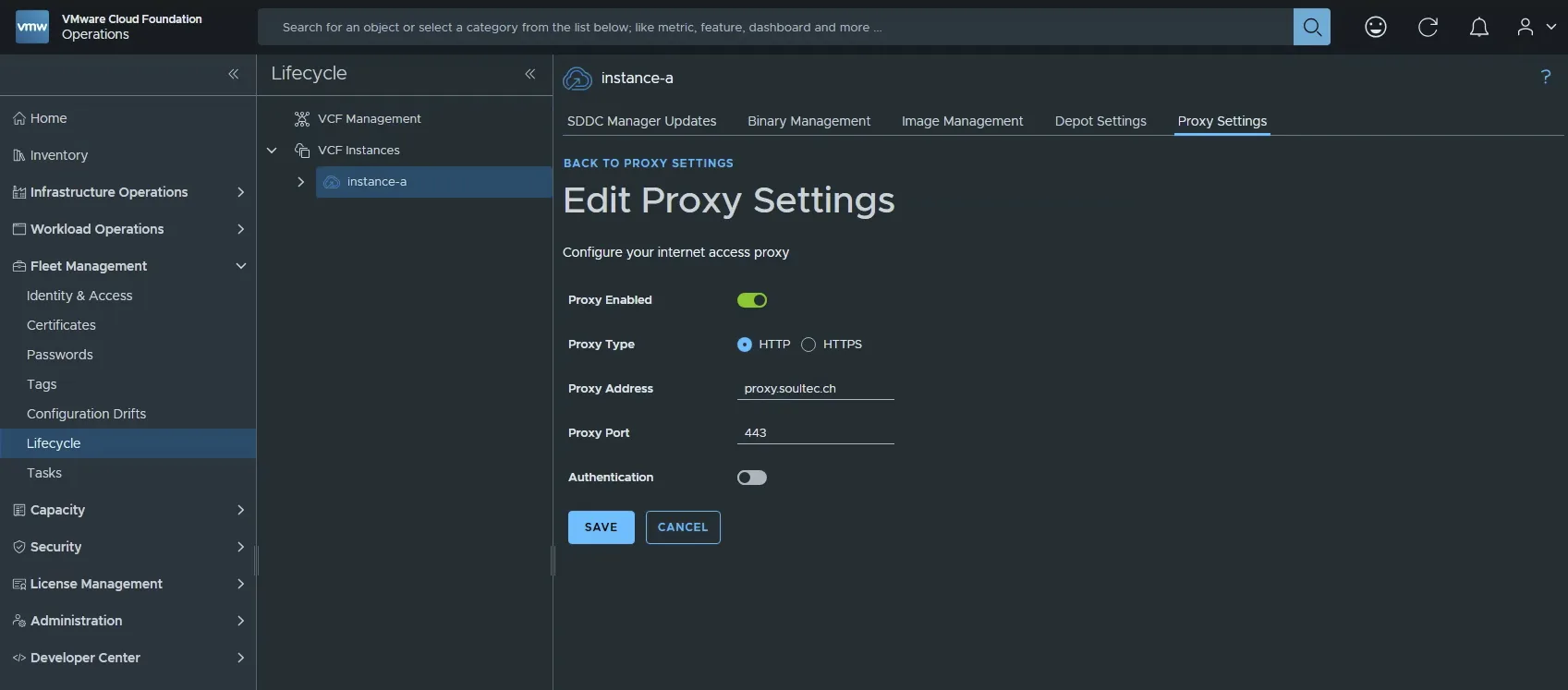Open the notifications bell
This screenshot has width=1568, height=690.
1479,27
